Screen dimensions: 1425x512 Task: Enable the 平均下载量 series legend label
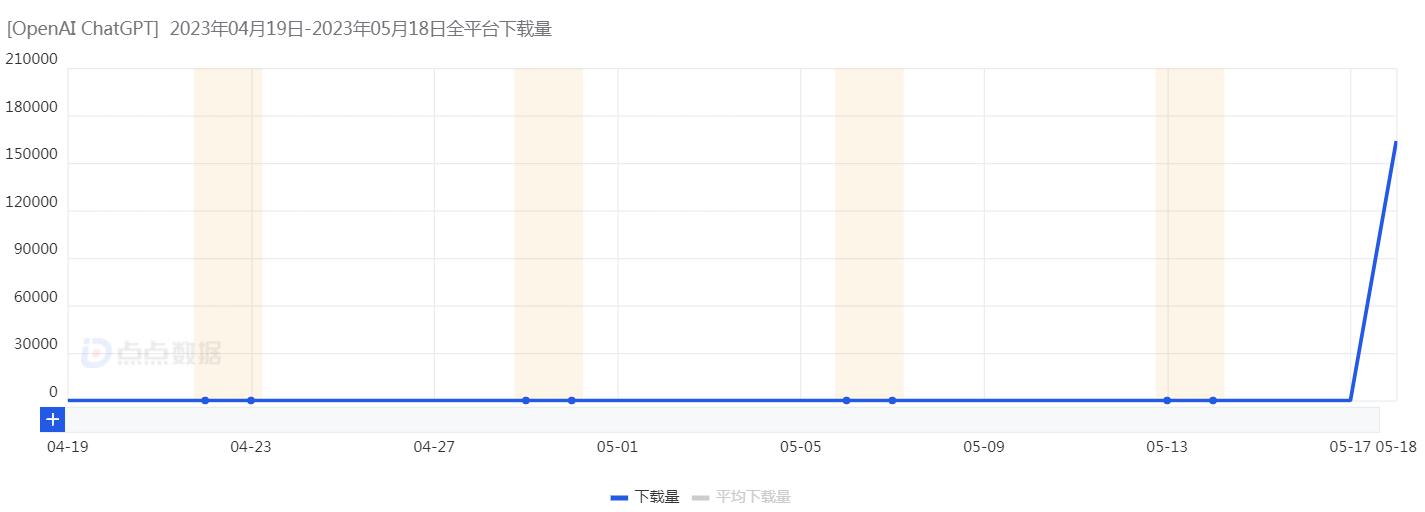753,497
